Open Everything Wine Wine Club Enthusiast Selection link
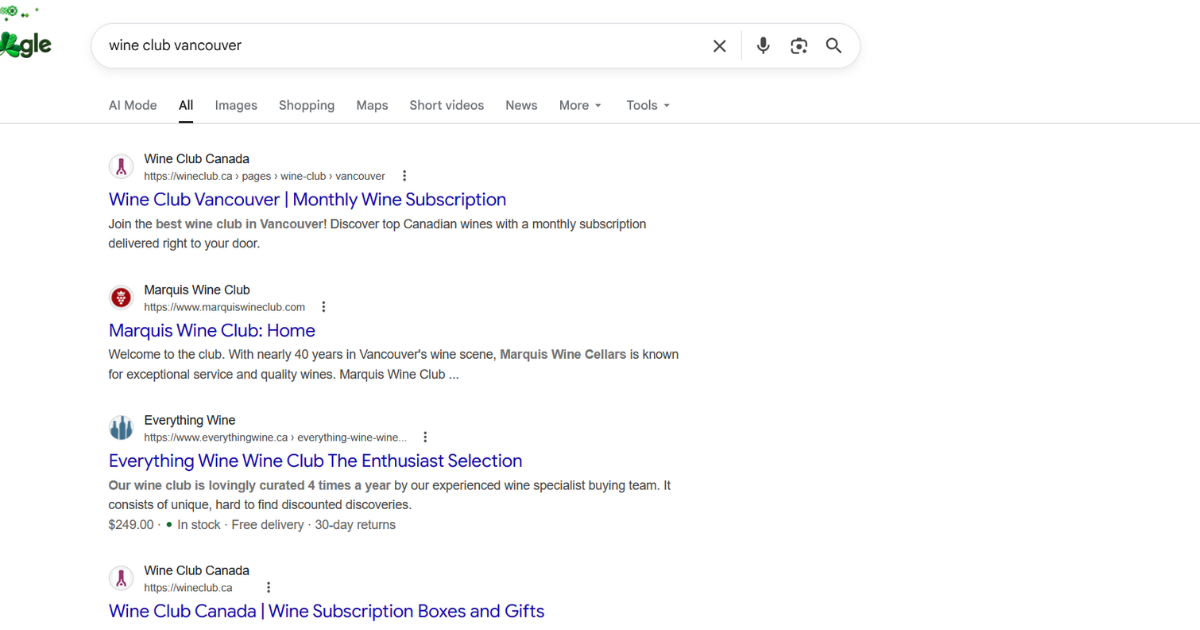Screen dimensions: 1200x630 (316, 461)
